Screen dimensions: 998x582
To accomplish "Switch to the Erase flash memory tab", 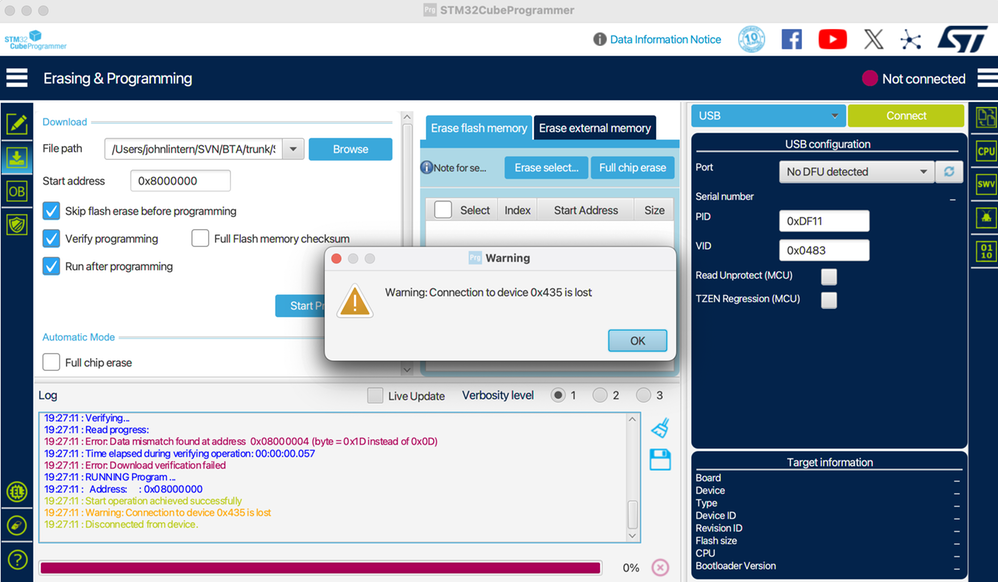I will point(477,128).
